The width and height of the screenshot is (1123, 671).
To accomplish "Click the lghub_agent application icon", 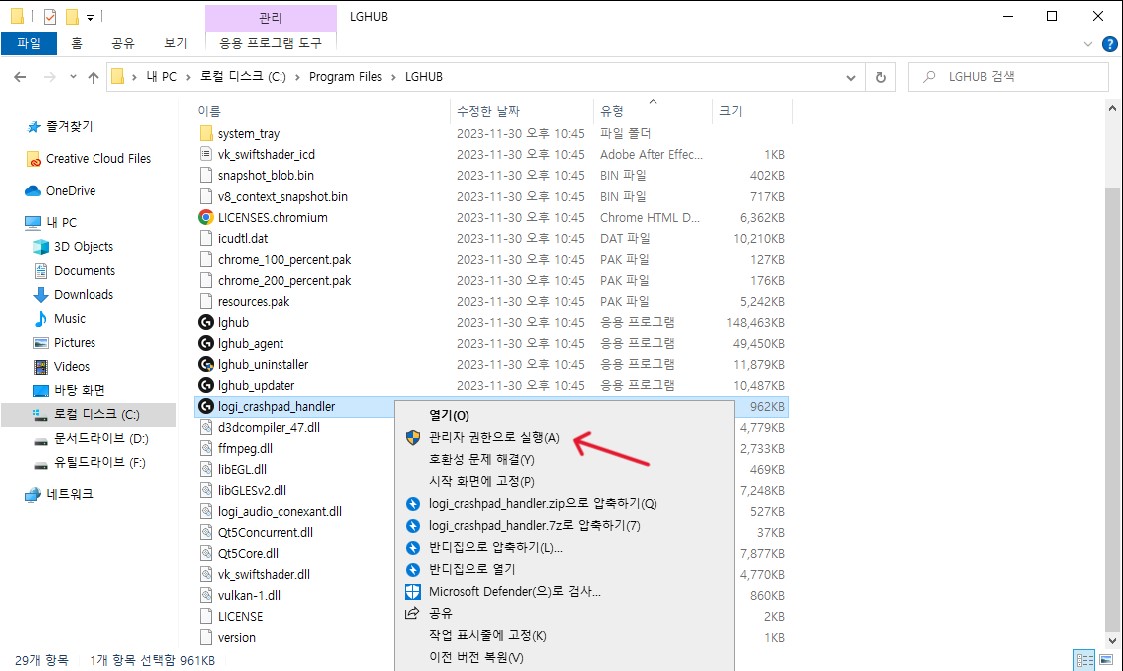I will pos(206,343).
